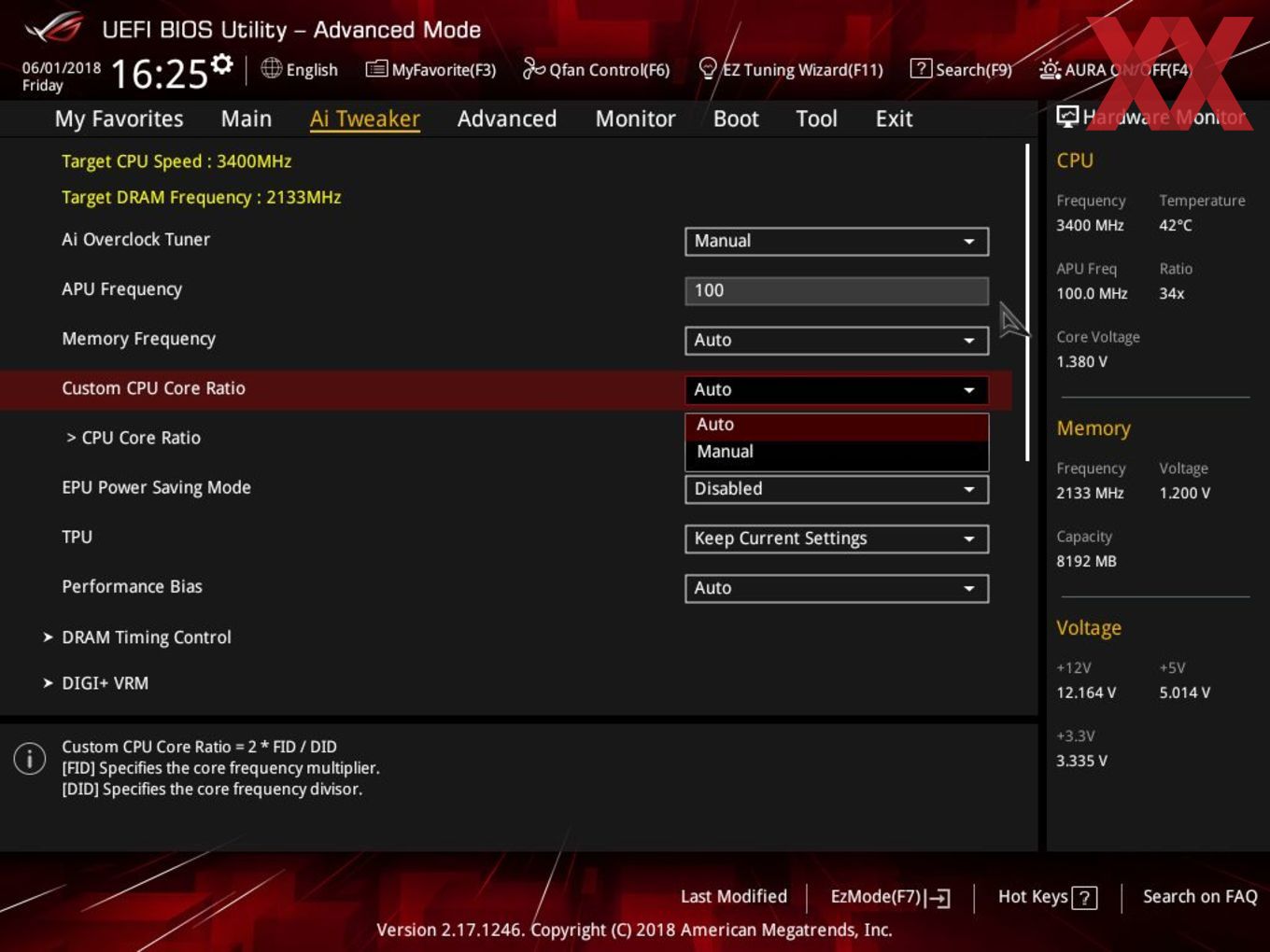Open the Memory Frequency dropdown
Viewport: 1270px width, 952px height.
(837, 340)
